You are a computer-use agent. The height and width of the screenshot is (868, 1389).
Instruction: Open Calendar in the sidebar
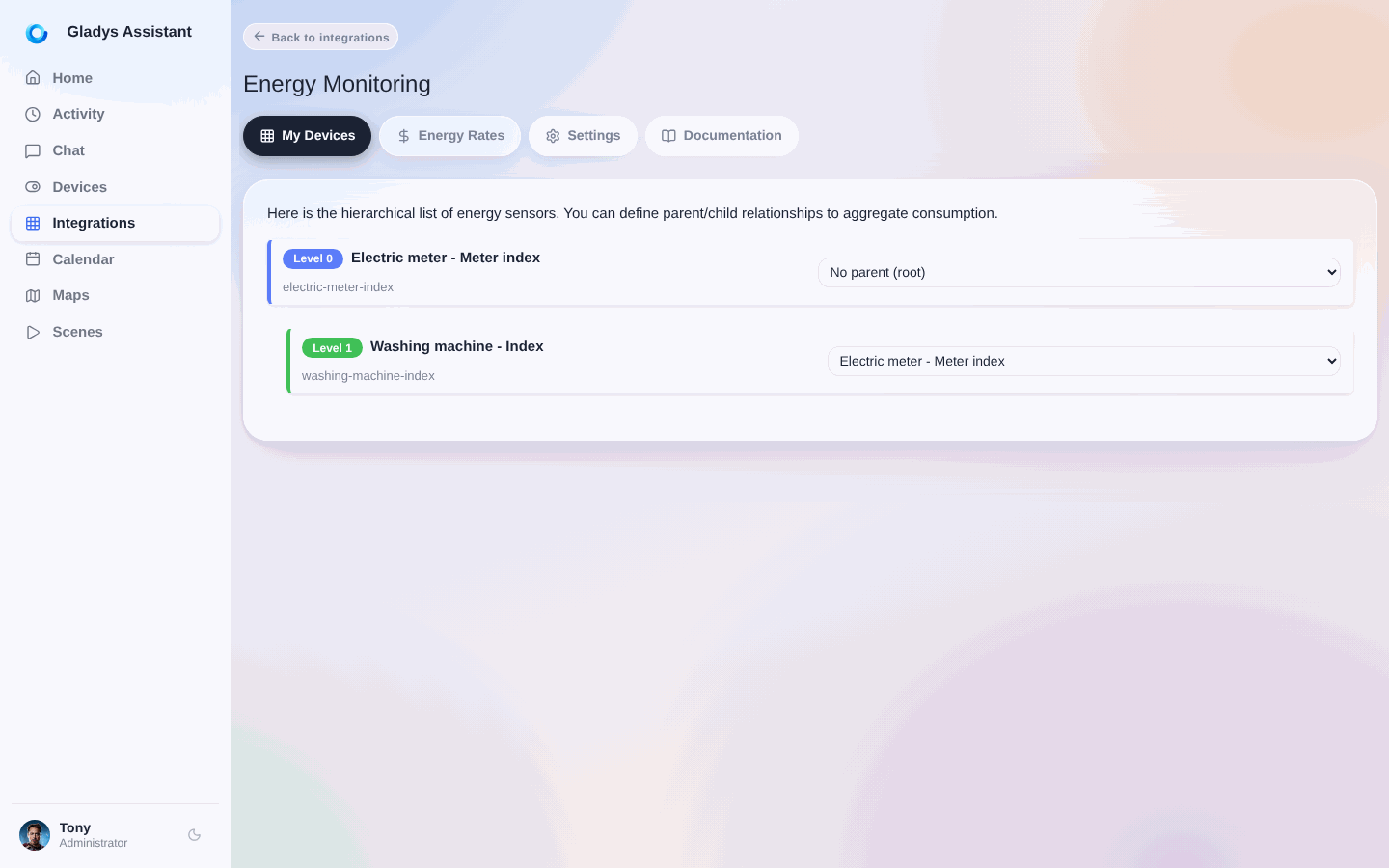pos(115,259)
